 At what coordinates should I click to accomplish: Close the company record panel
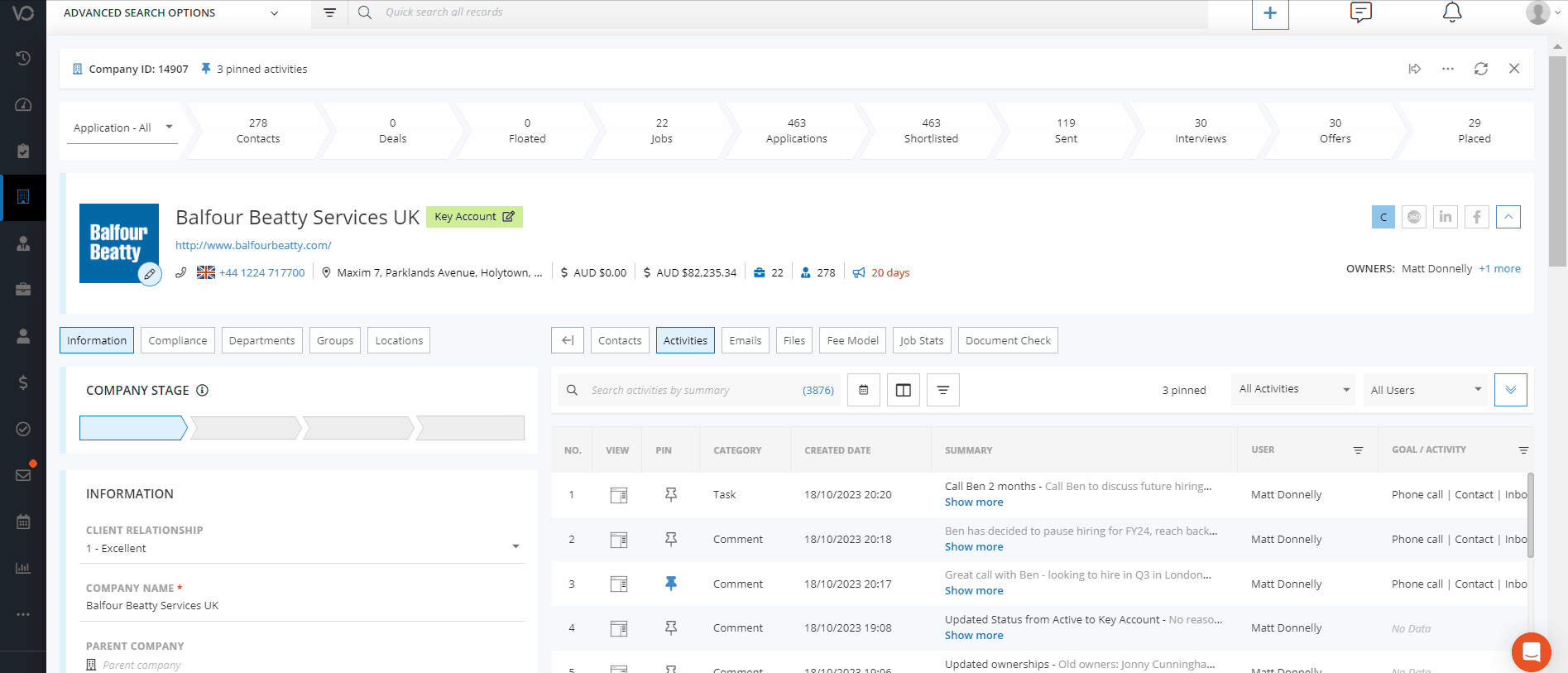point(1514,69)
